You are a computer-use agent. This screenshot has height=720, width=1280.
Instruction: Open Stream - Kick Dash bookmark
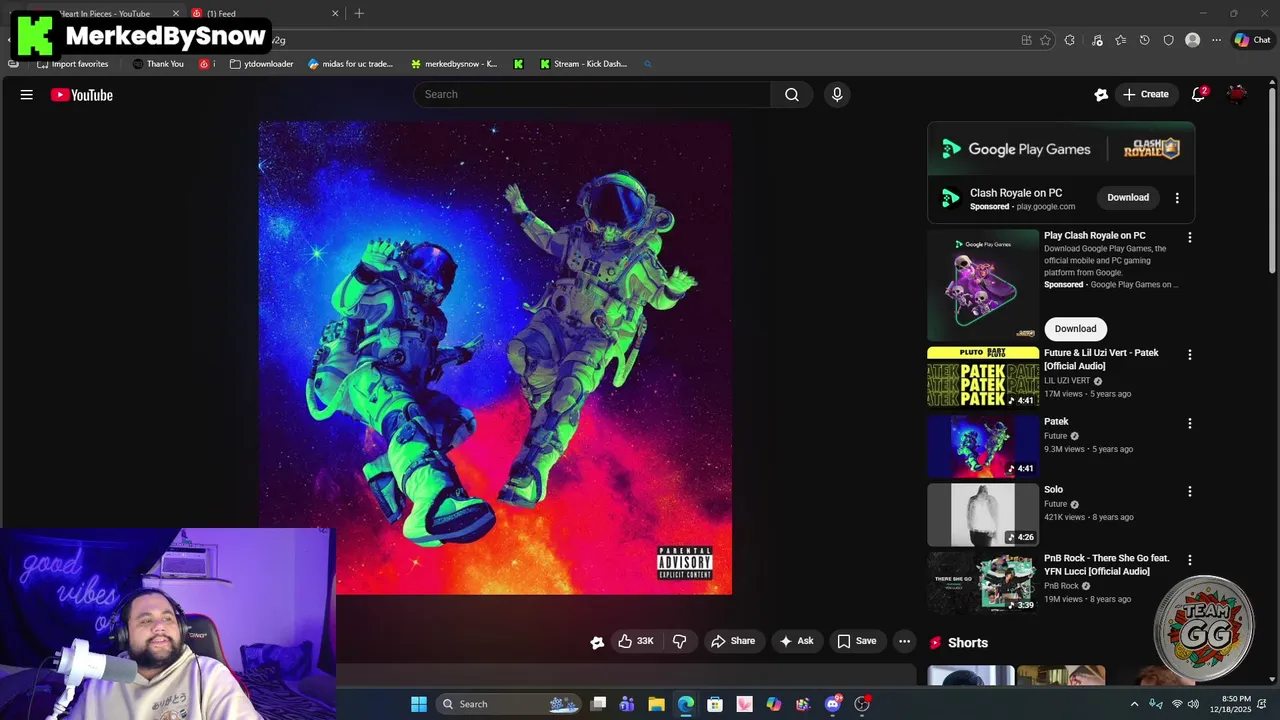[583, 64]
